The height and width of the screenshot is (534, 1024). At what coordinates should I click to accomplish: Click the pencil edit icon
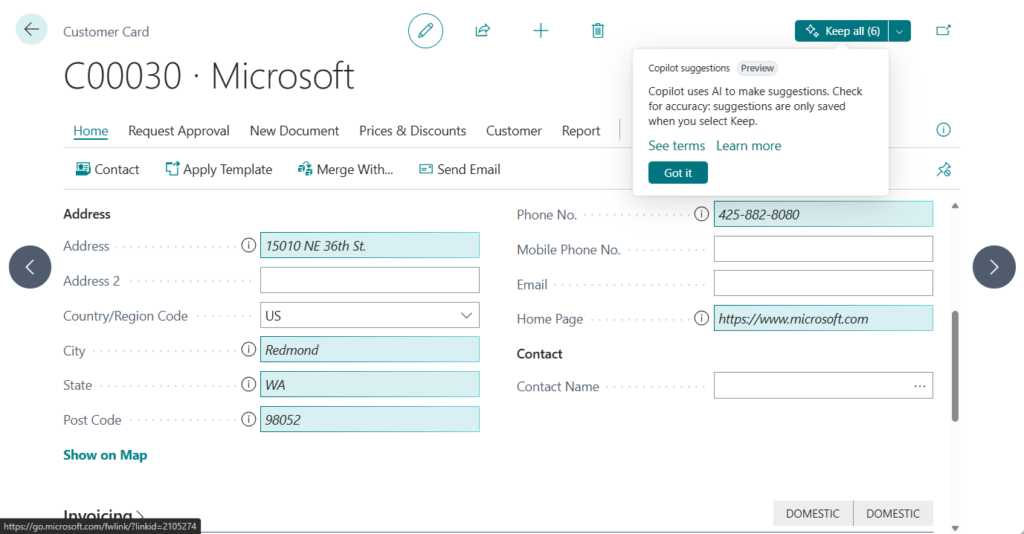click(425, 31)
